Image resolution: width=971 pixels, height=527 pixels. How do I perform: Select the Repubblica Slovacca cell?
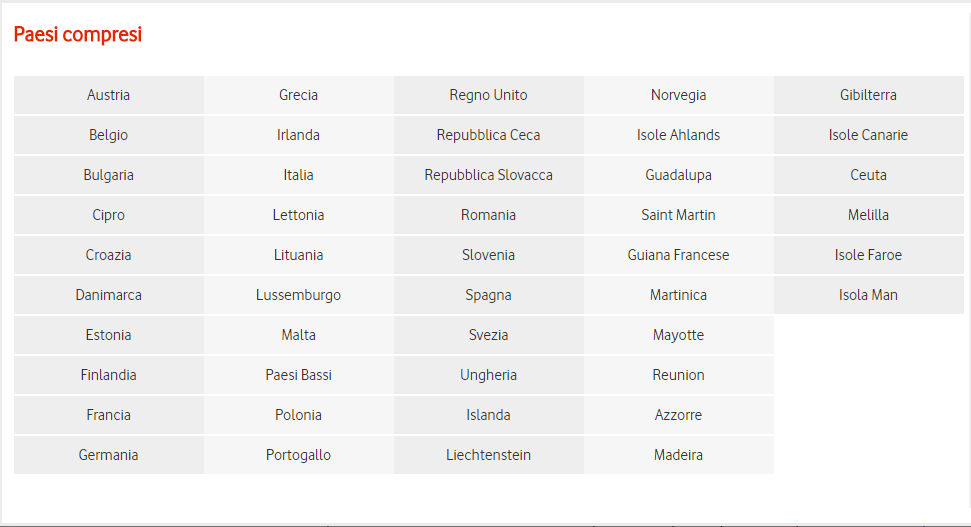coord(488,175)
